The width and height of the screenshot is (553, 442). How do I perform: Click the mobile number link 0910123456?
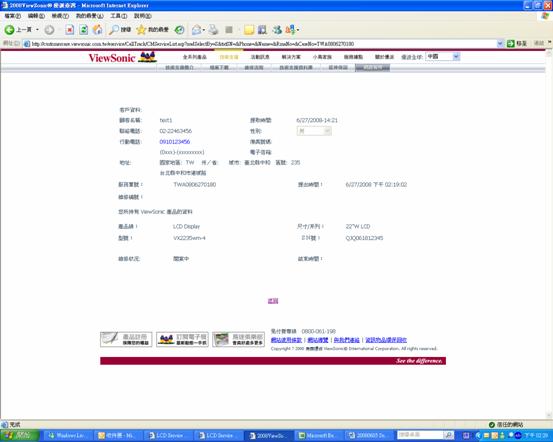175,142
